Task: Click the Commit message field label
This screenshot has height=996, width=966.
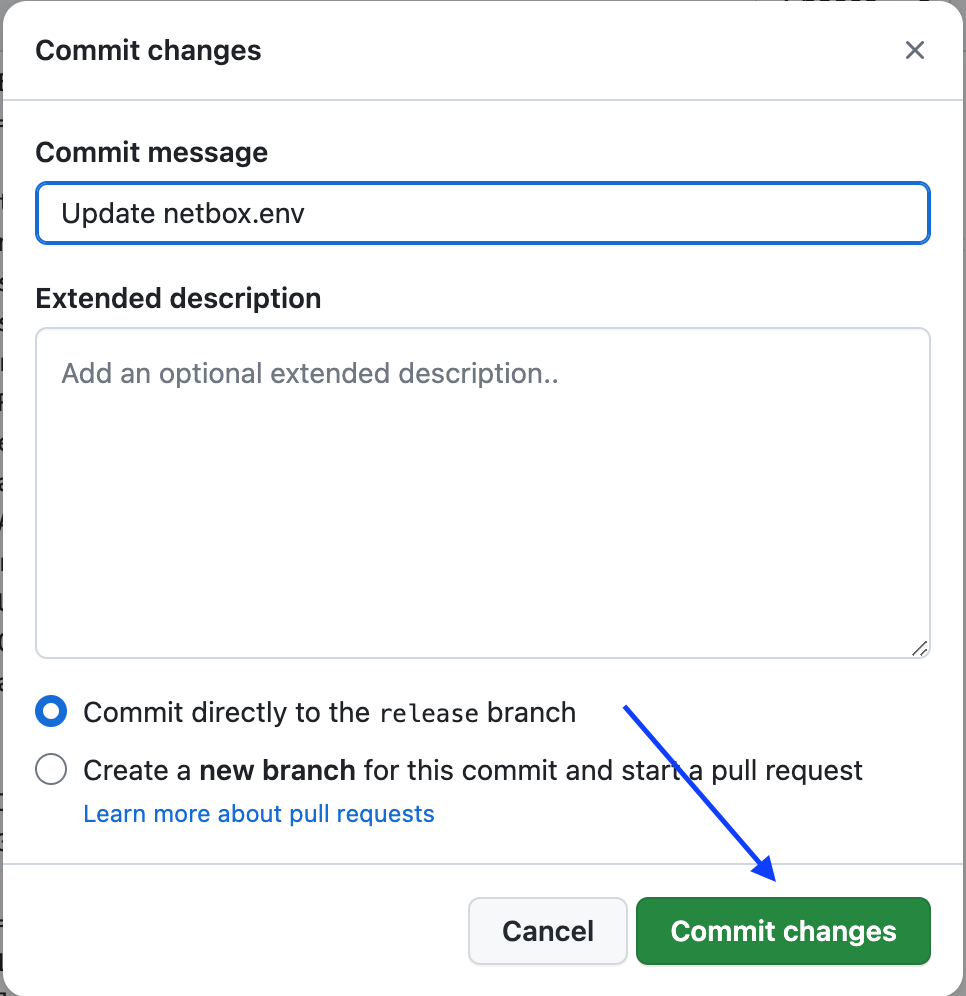Action: click(151, 152)
